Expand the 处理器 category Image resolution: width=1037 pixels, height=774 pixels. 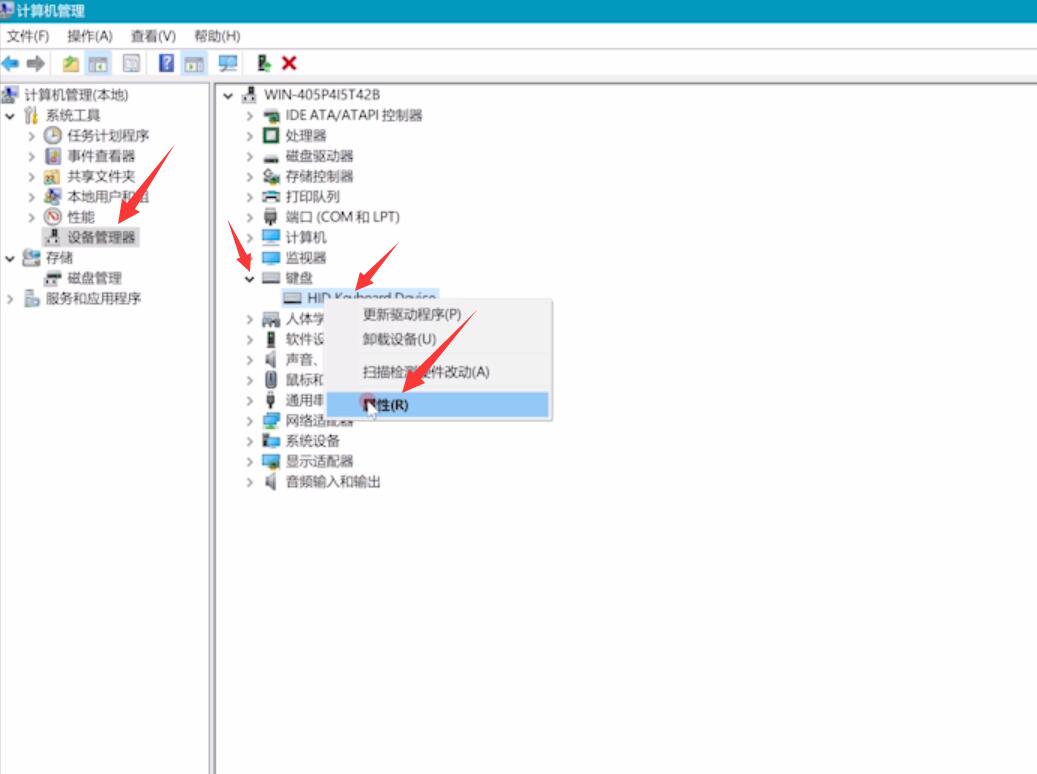tap(249, 136)
